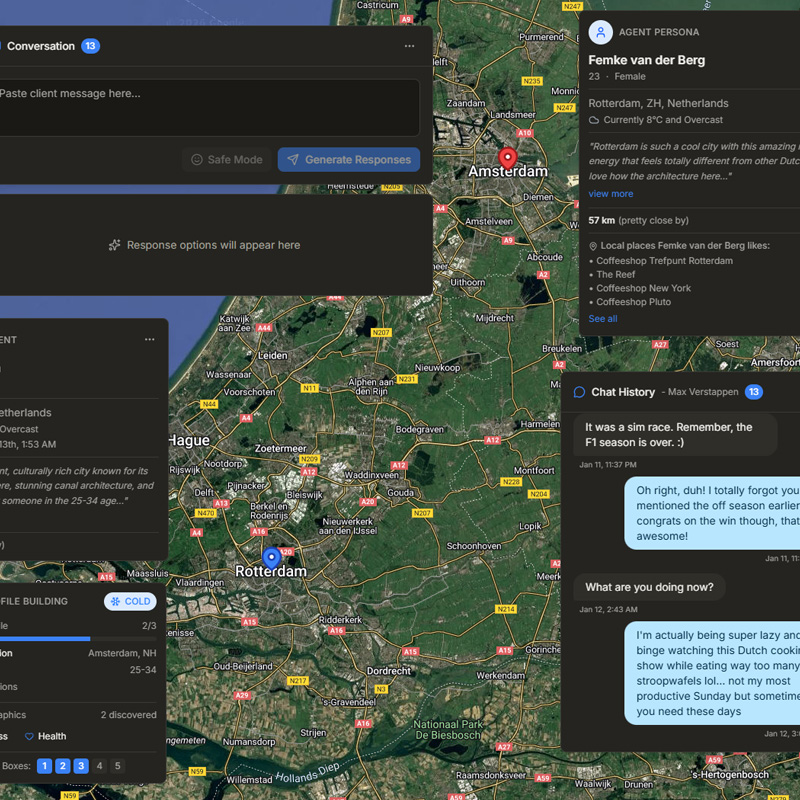
Task: Open the Conversation panel three-dot menu
Action: click(409, 46)
